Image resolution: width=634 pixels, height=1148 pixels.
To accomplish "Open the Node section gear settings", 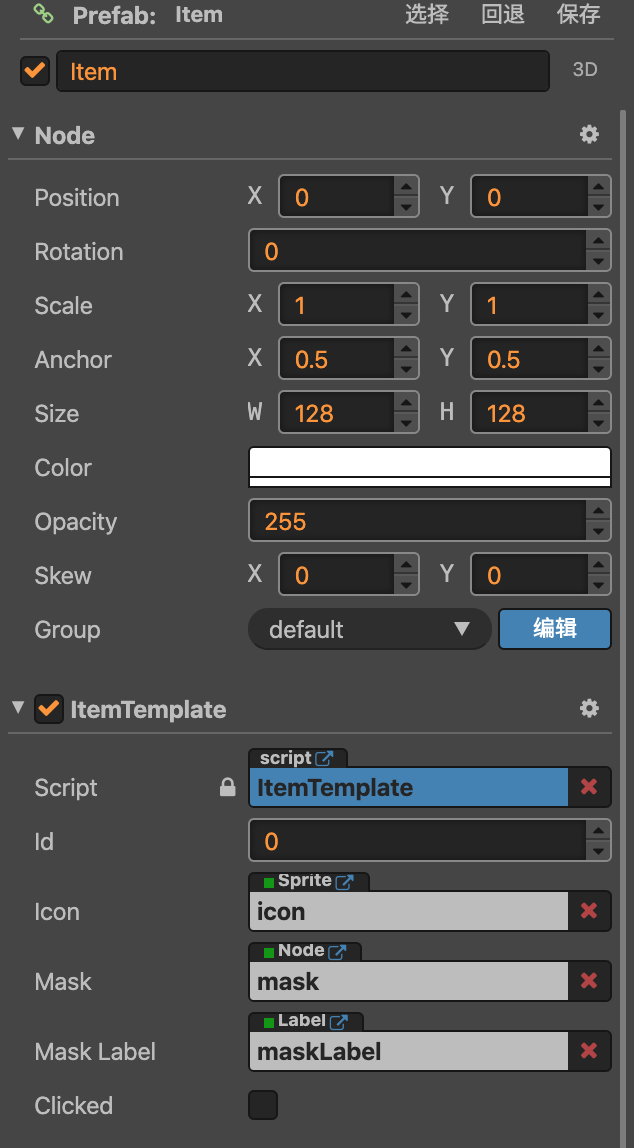I will 590,134.
